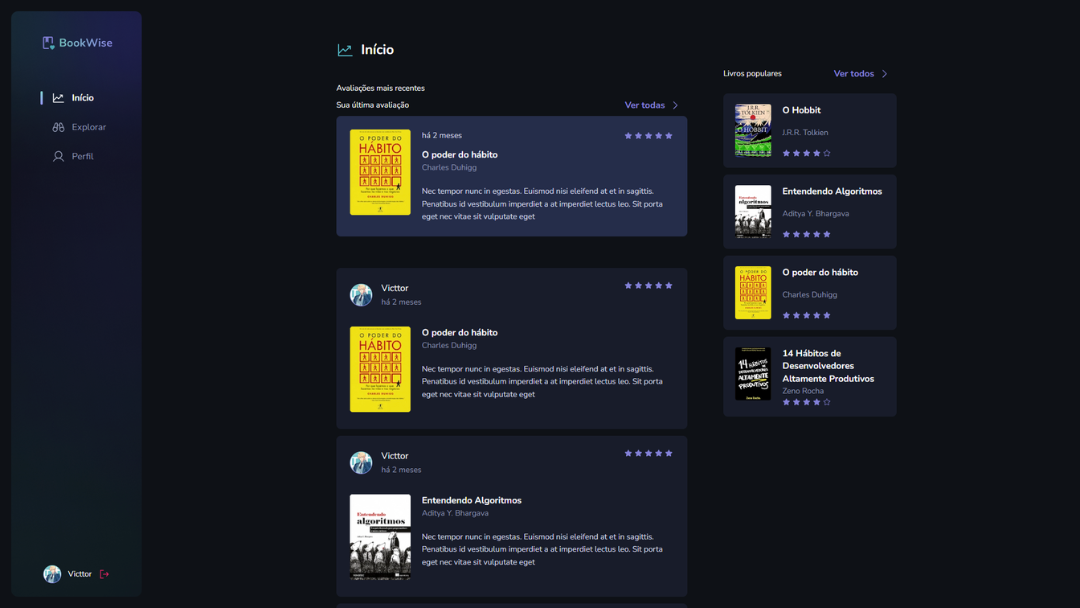Image resolution: width=1080 pixels, height=608 pixels.
Task: Click the book cover in Sua última avaliação card
Action: click(x=380, y=172)
